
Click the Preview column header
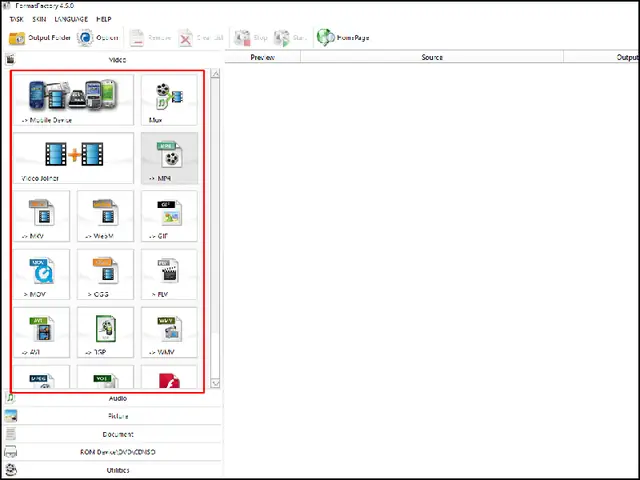(x=262, y=57)
